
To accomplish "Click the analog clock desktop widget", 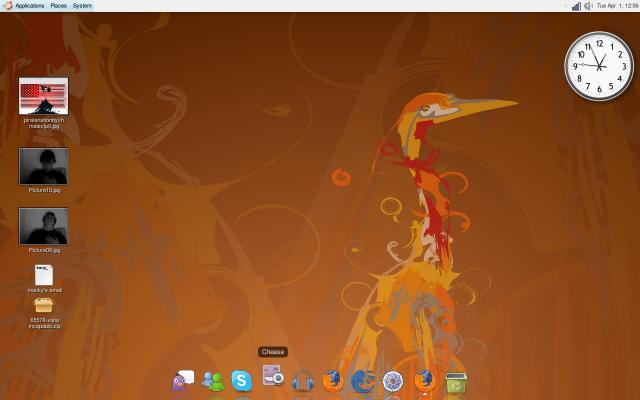I will [599, 66].
